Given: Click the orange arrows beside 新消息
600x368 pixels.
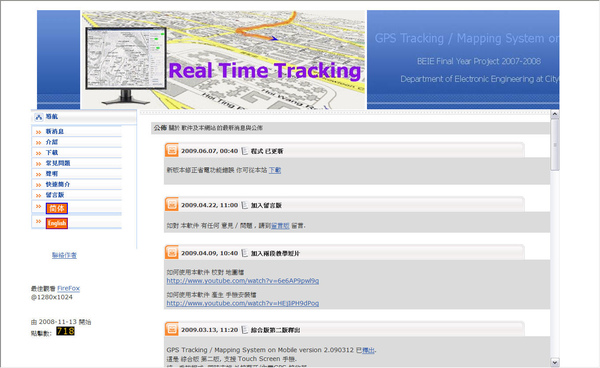Looking at the screenshot, I should coord(38,132).
